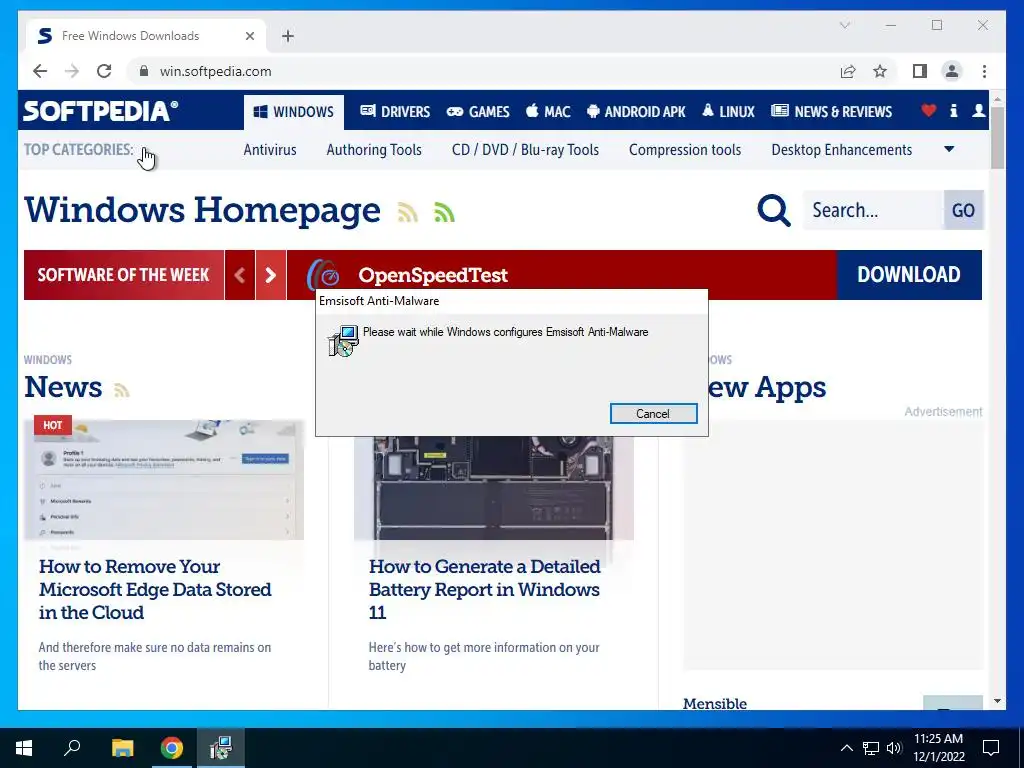The height and width of the screenshot is (768, 1024).
Task: Switch to Chrome in the taskbar
Action: point(172,748)
